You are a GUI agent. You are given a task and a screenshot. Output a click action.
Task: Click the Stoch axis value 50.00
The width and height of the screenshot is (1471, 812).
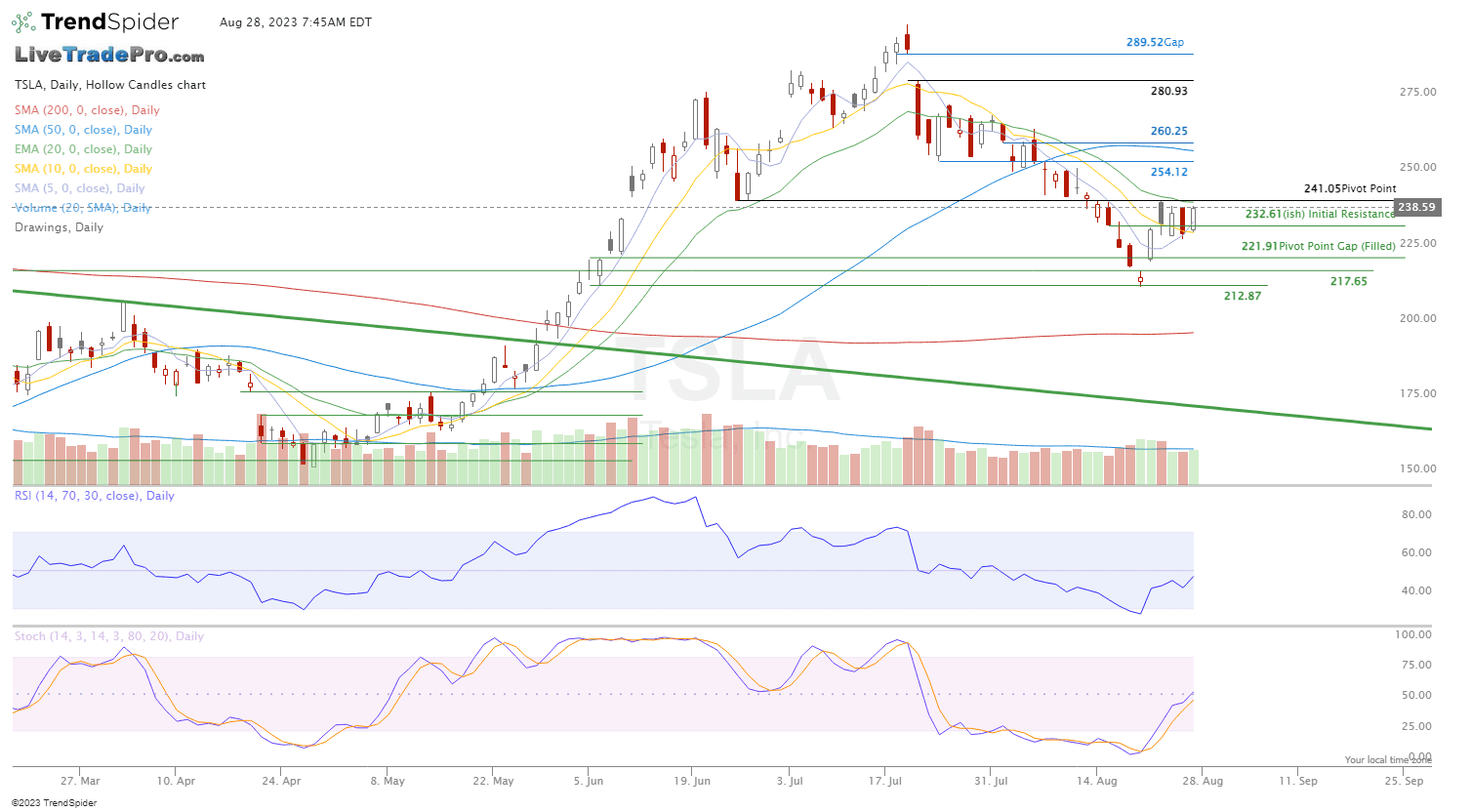(x=1416, y=696)
